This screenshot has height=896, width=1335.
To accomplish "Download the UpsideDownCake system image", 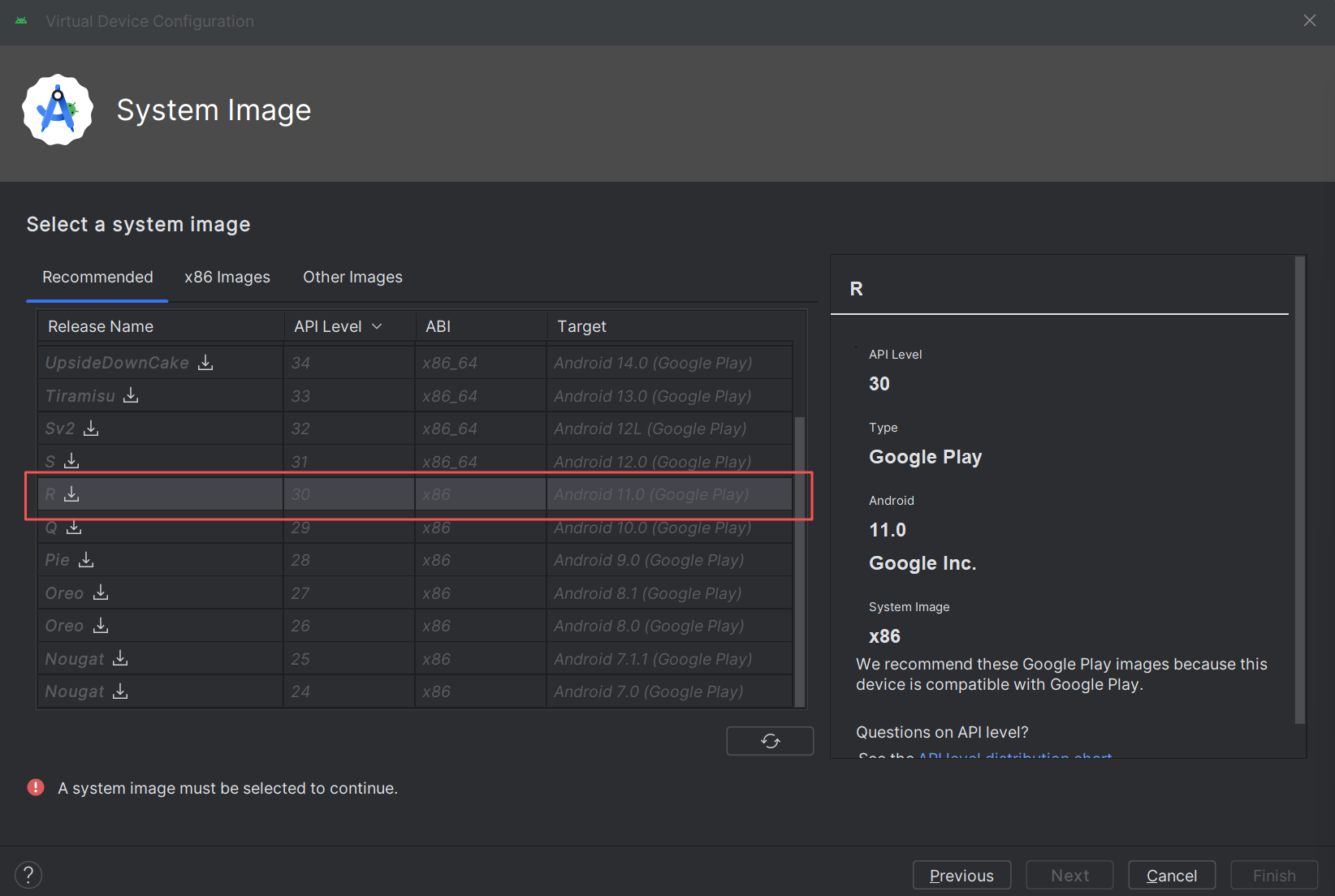I will click(x=205, y=362).
